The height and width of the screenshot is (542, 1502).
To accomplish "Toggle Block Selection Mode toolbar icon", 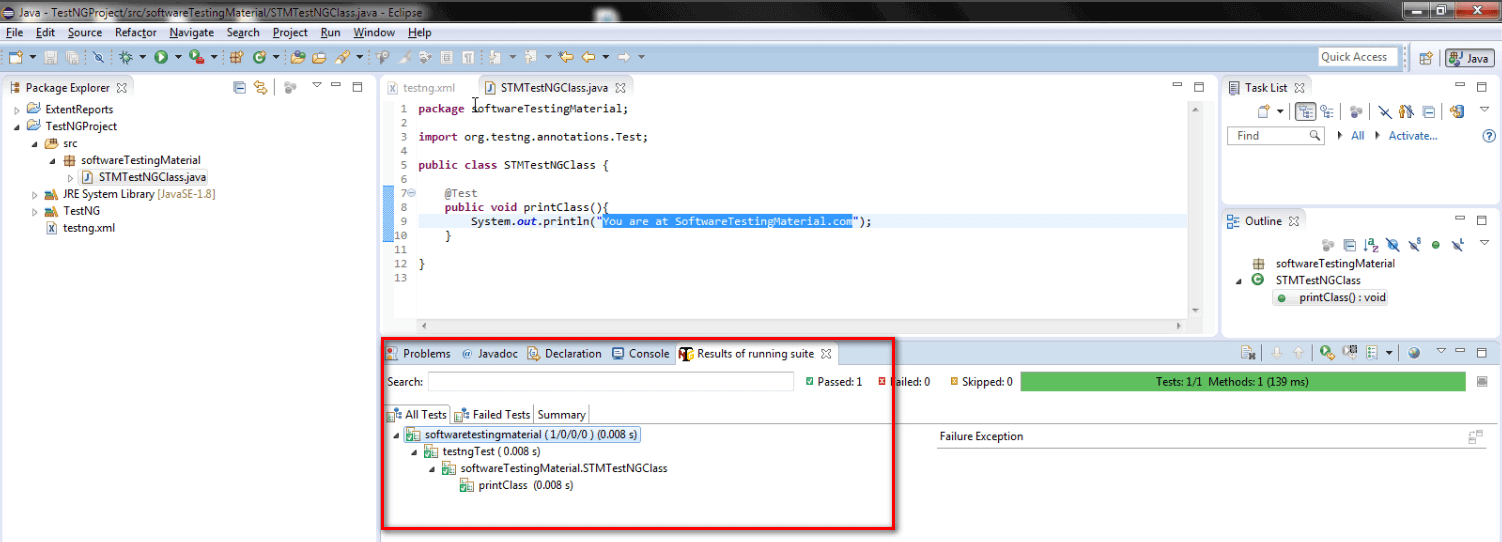I will [x=446, y=57].
